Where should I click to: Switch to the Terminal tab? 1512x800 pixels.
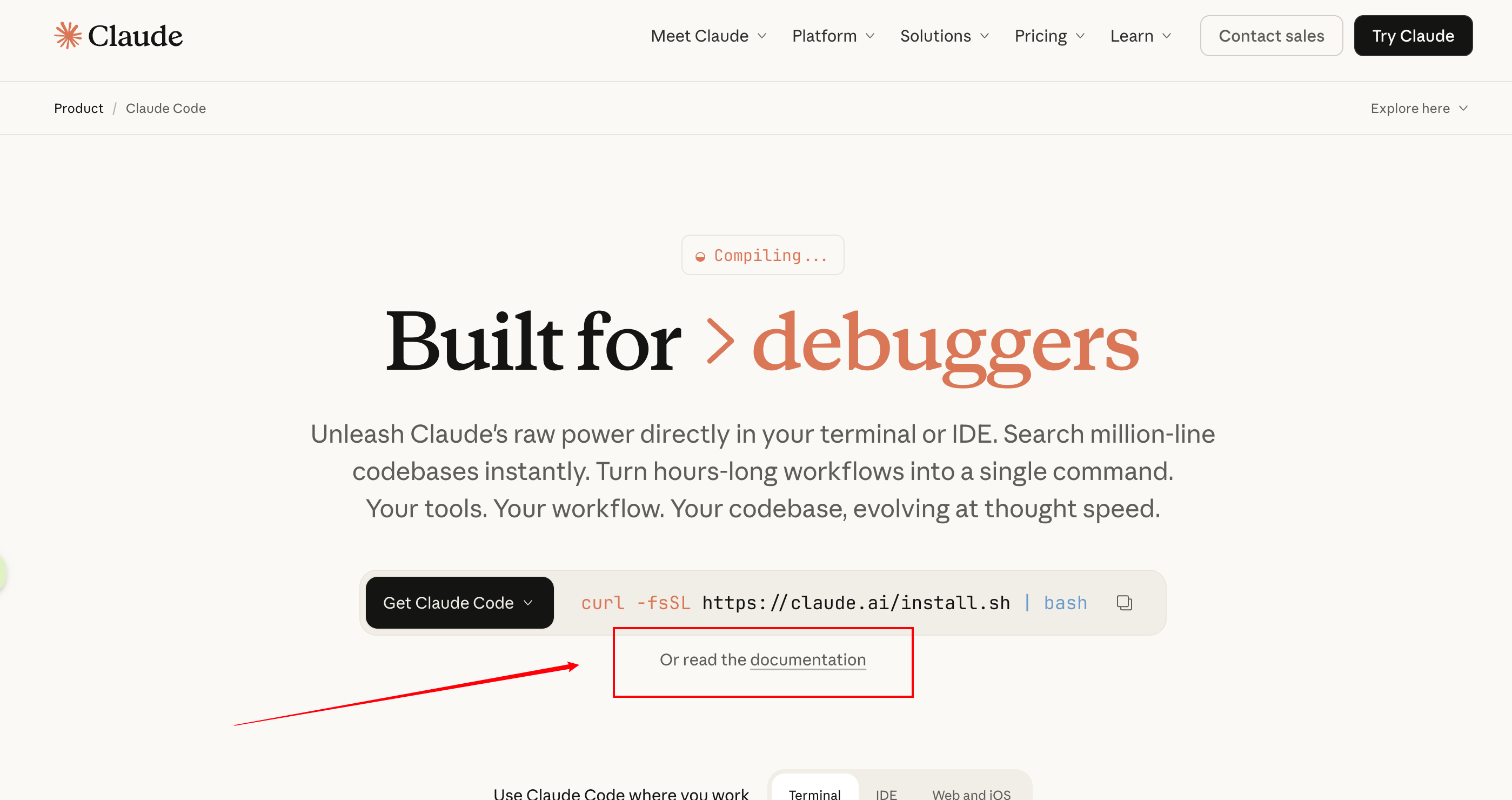tap(814, 794)
